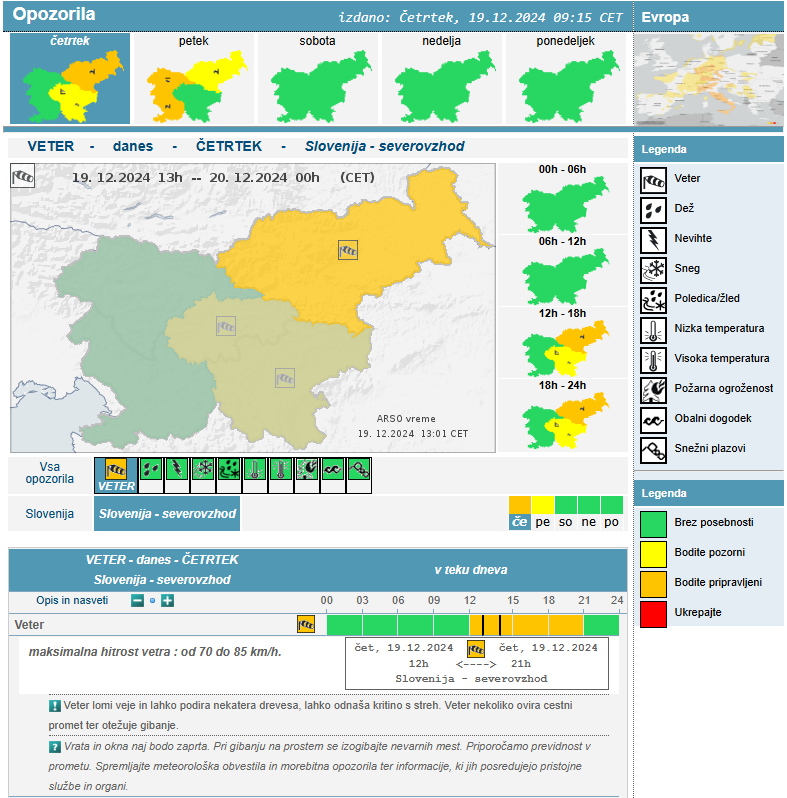
Task: Collapse descriptions with the minus button
Action: pos(137,600)
